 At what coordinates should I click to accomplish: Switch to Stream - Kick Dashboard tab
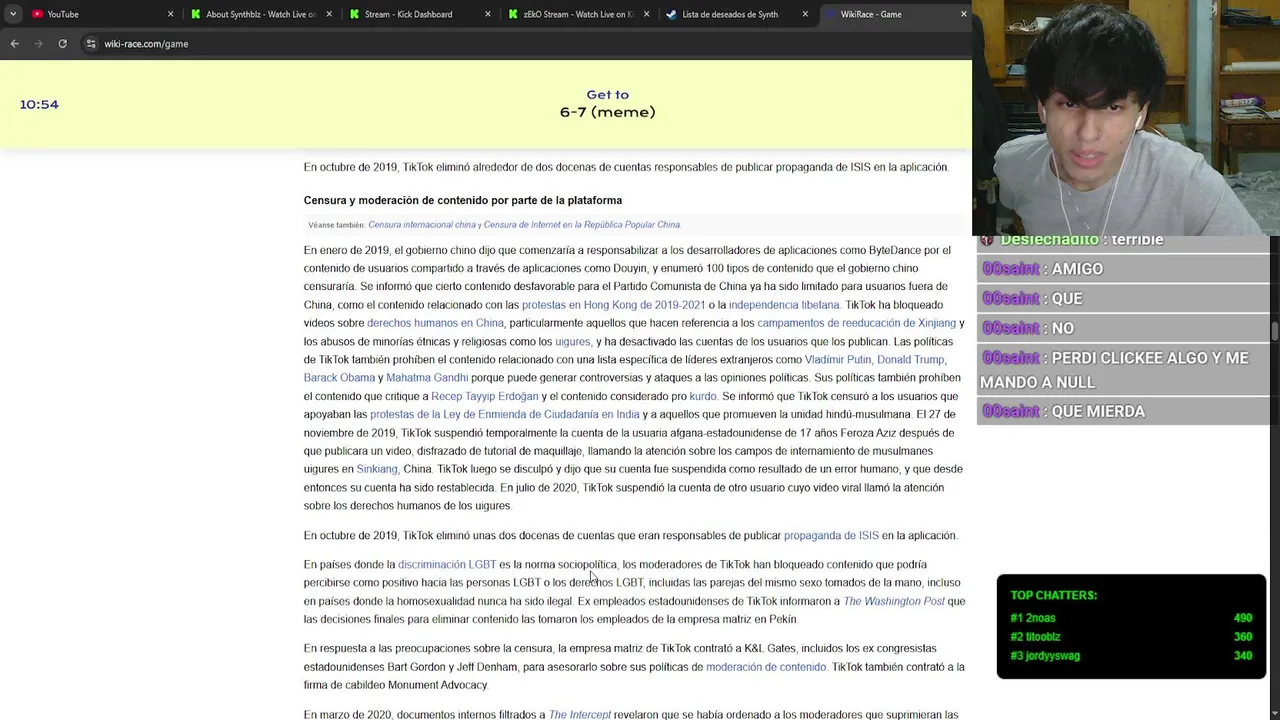coord(419,14)
